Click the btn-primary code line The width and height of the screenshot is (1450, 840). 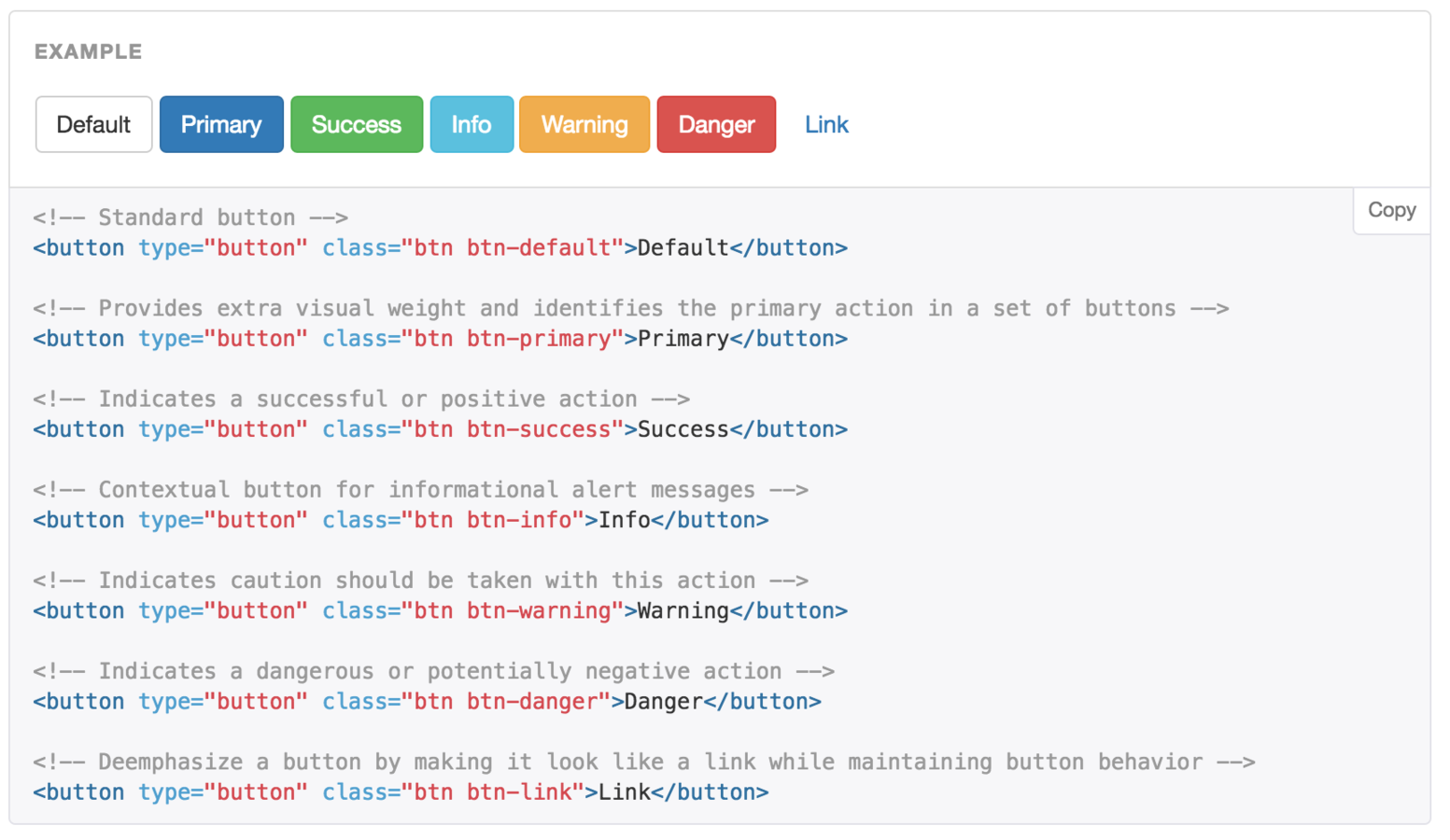click(x=440, y=339)
